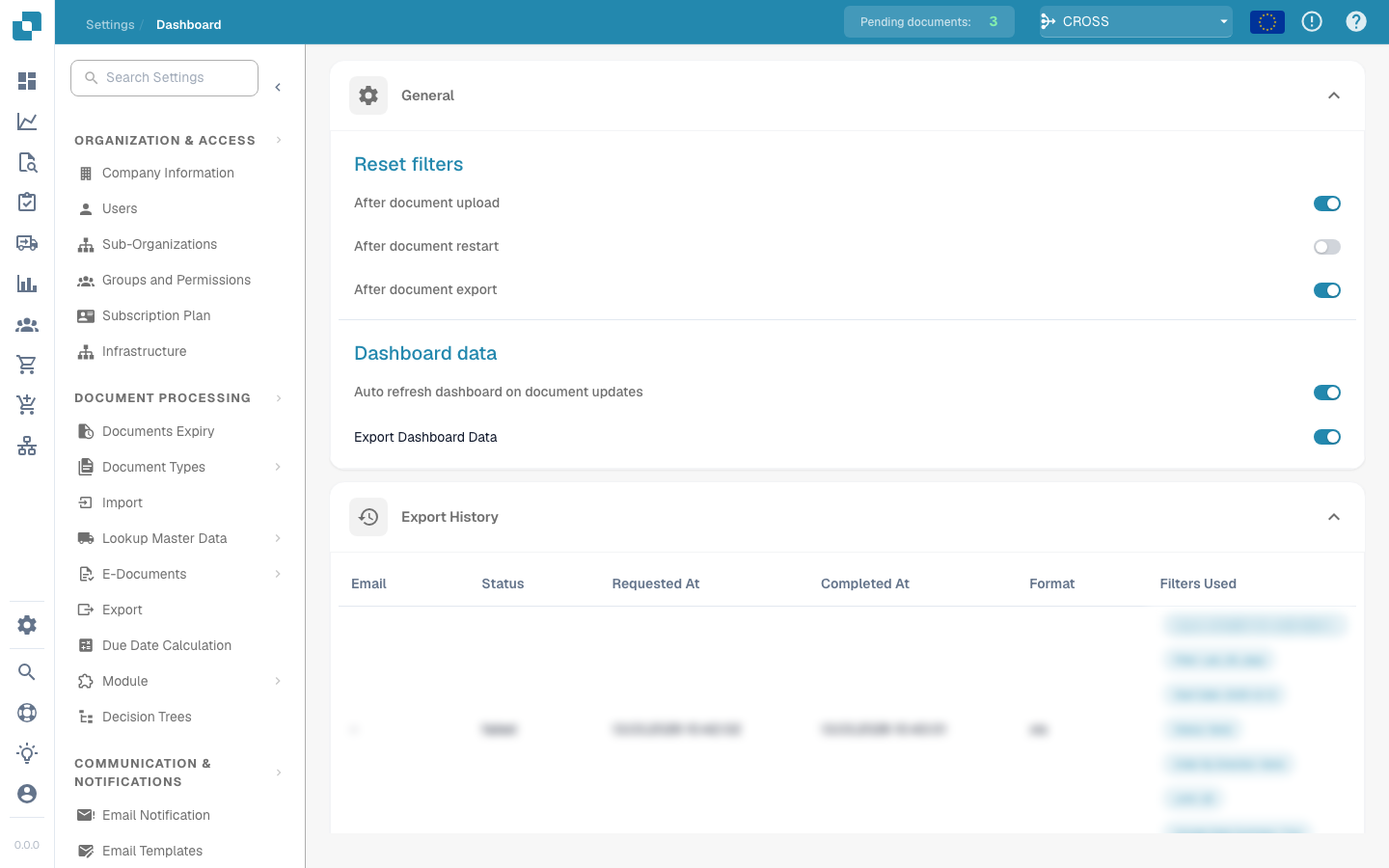Viewport: 1389px width, 868px height.
Task: Click the Settings breadcrumb link
Action: [110, 24]
